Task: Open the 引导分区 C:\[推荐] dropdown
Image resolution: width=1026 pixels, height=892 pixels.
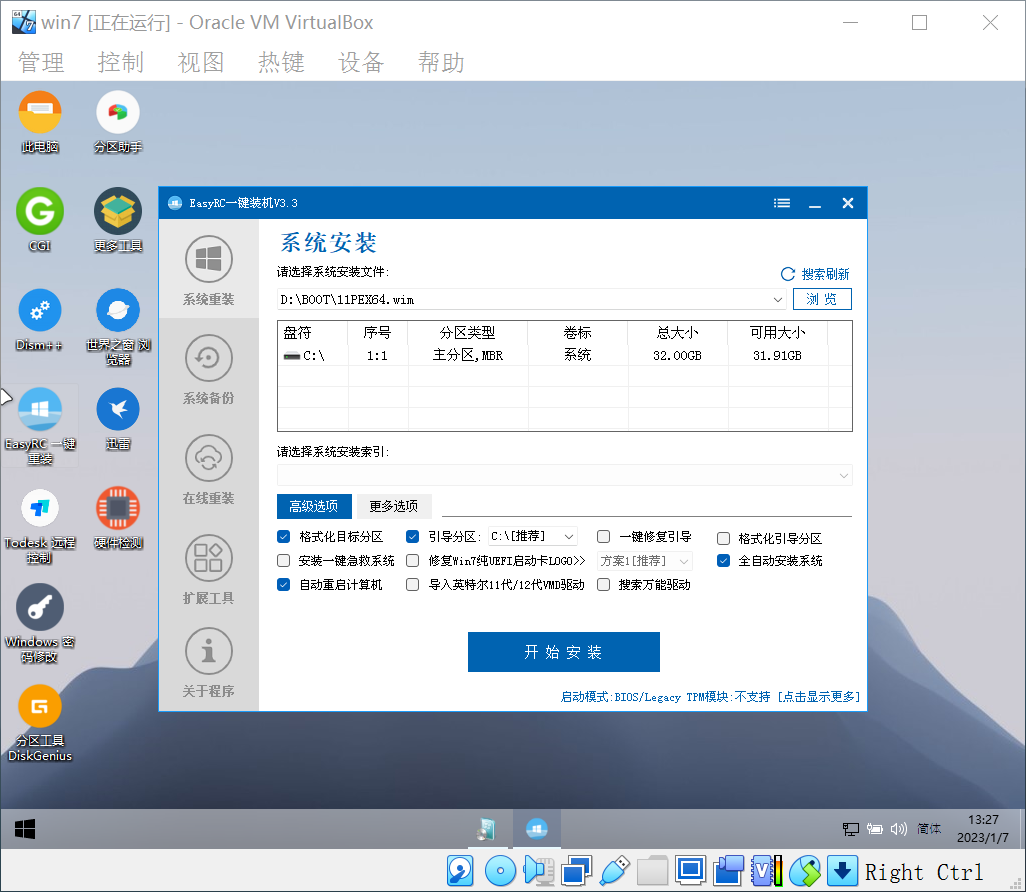Action: click(x=533, y=537)
